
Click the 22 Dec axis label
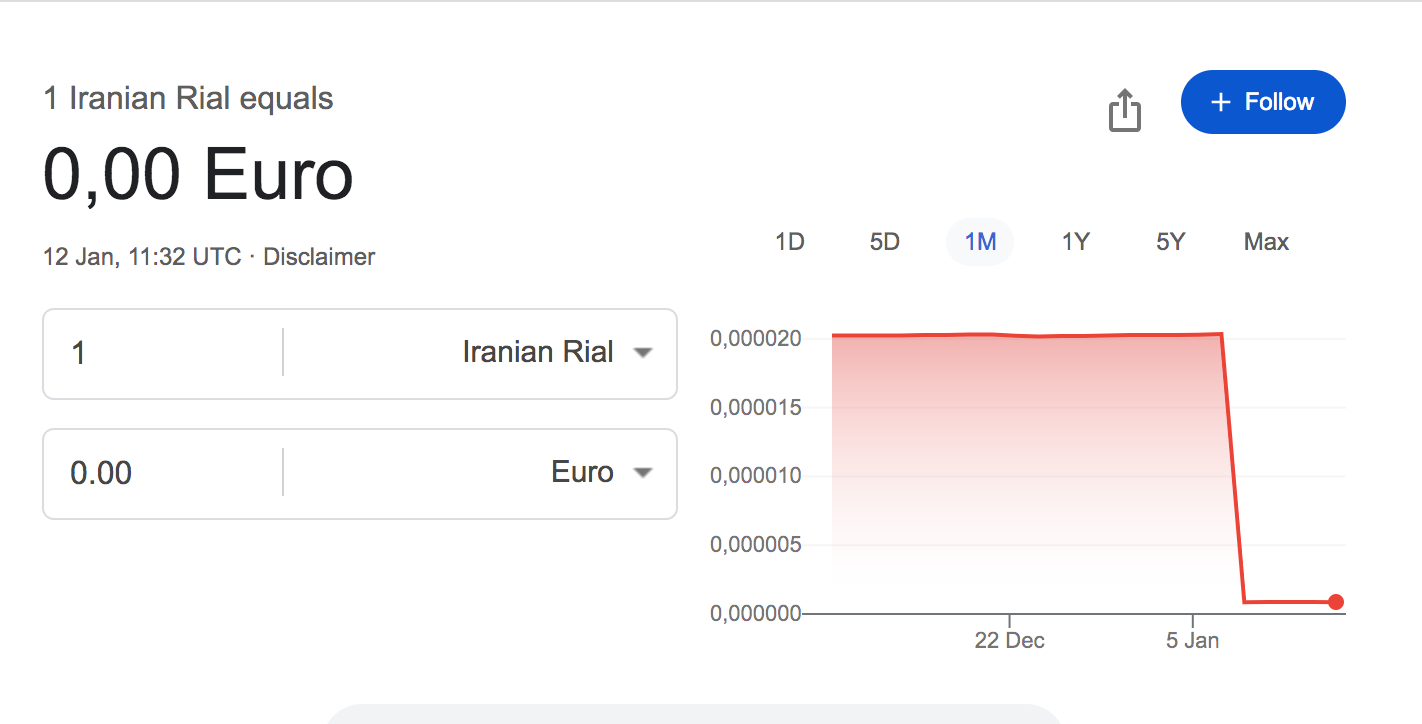1009,641
